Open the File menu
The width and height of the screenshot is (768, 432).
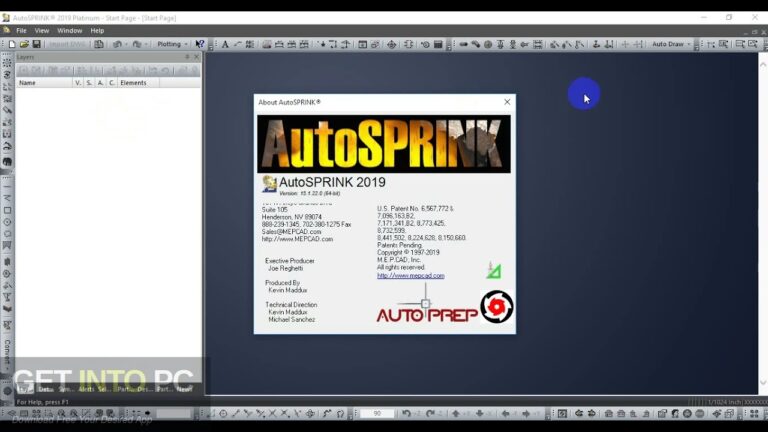click(x=21, y=30)
